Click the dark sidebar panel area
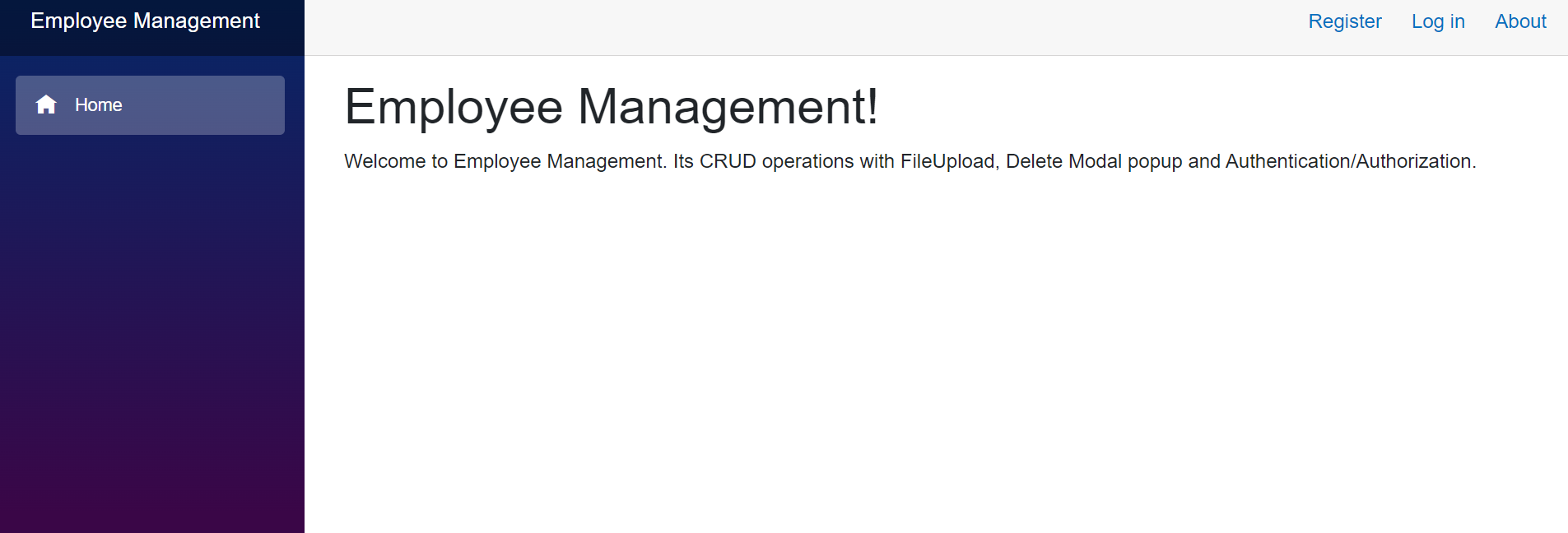Viewport: 1568px width, 533px height. (152, 329)
